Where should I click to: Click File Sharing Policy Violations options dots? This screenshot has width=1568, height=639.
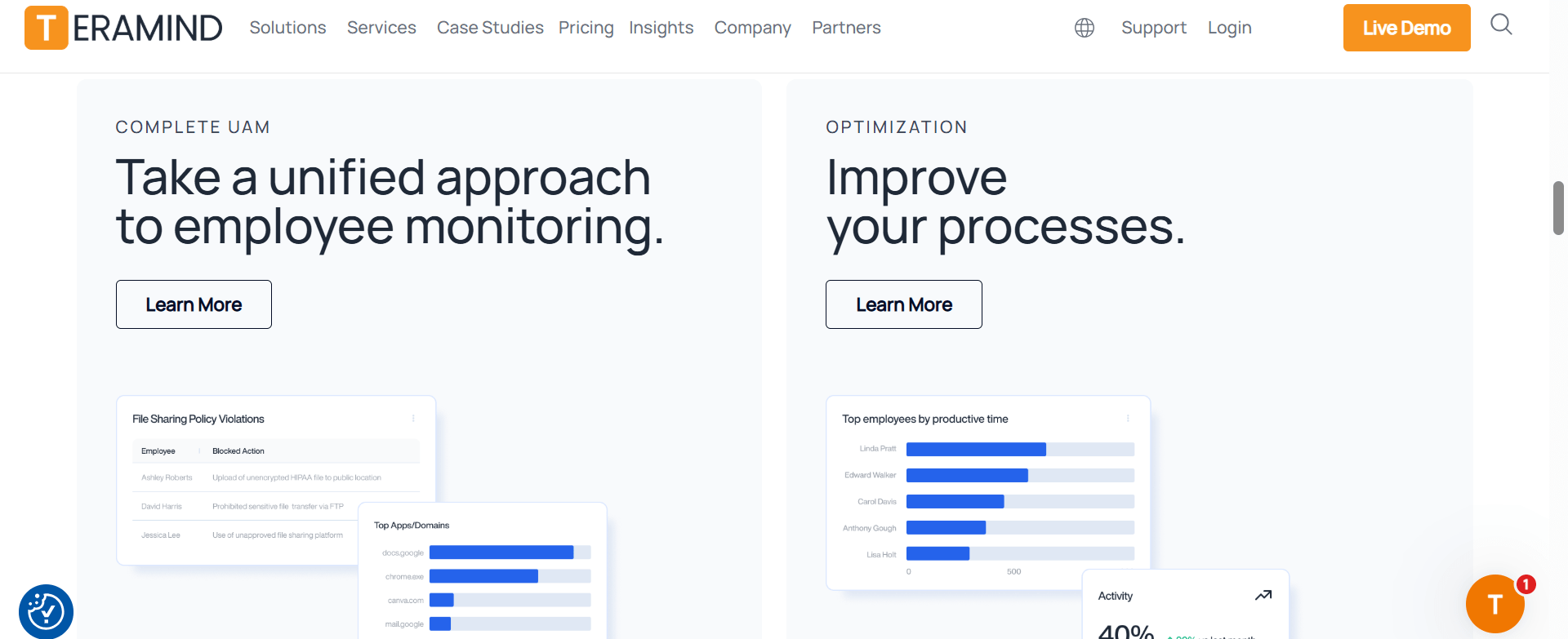tap(413, 419)
